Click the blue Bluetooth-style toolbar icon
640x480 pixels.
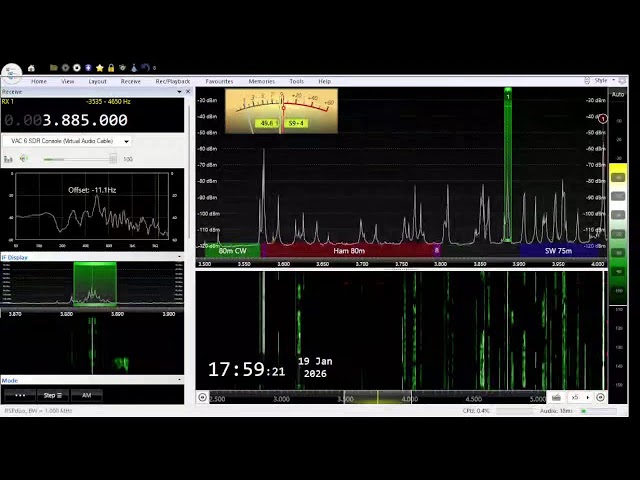coord(88,68)
